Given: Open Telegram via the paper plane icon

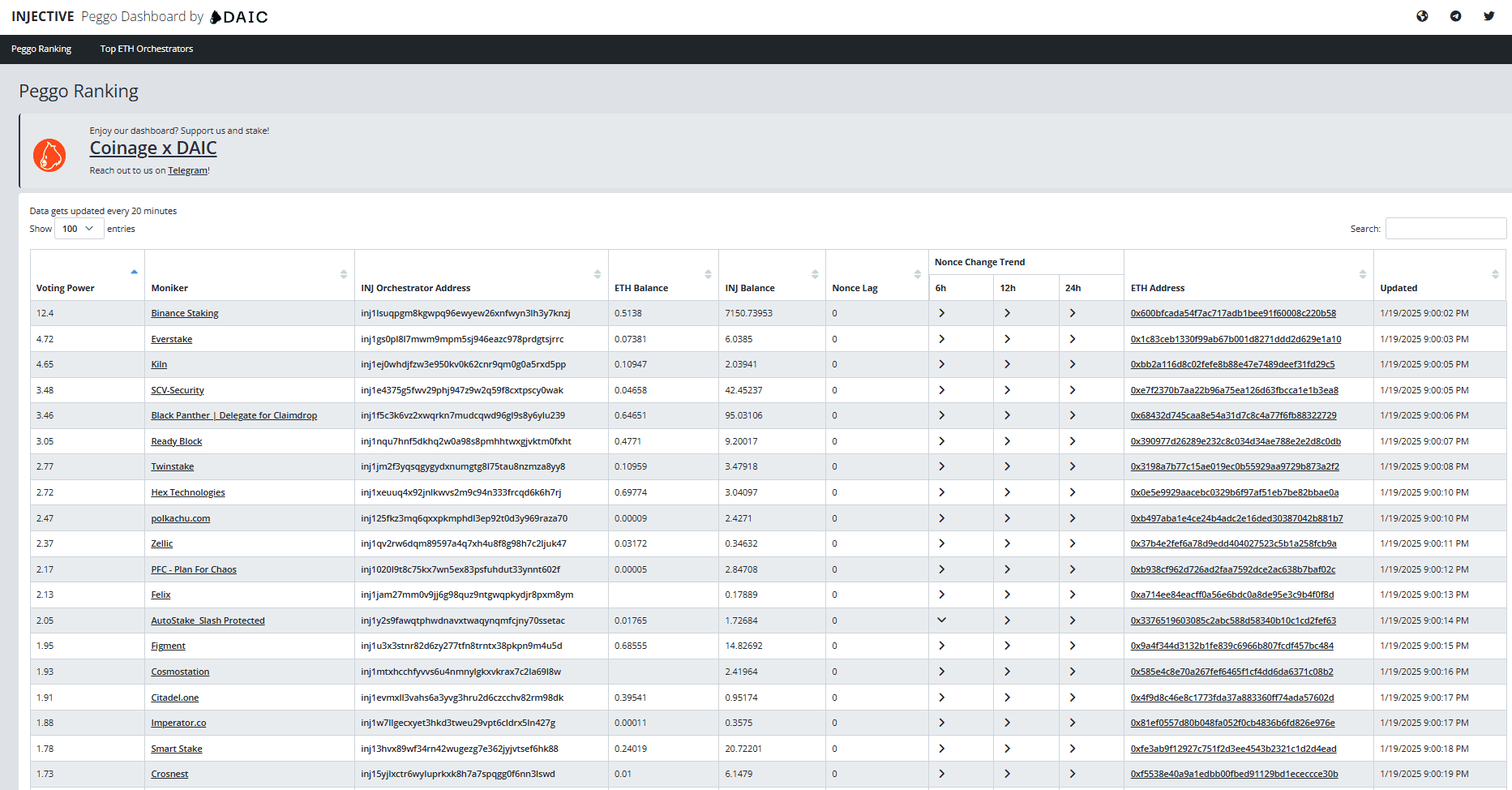Looking at the screenshot, I should tap(1456, 15).
